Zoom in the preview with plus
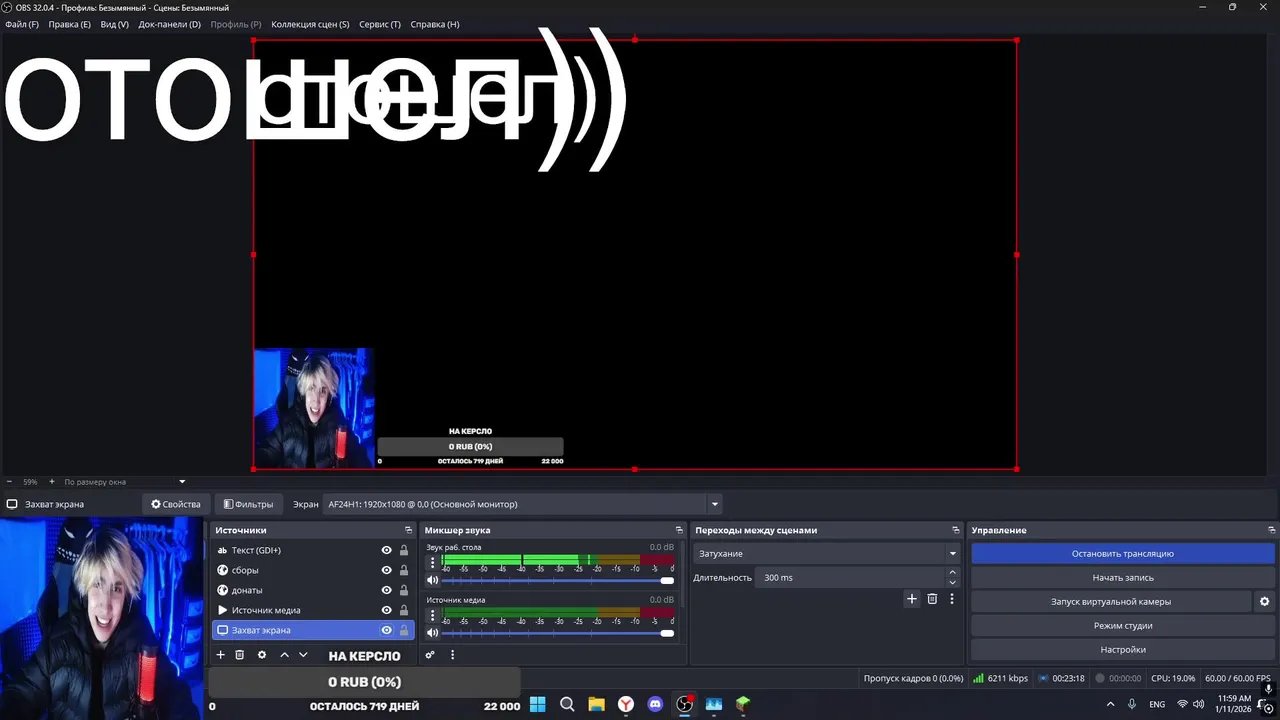This screenshot has height=720, width=1280. point(52,482)
